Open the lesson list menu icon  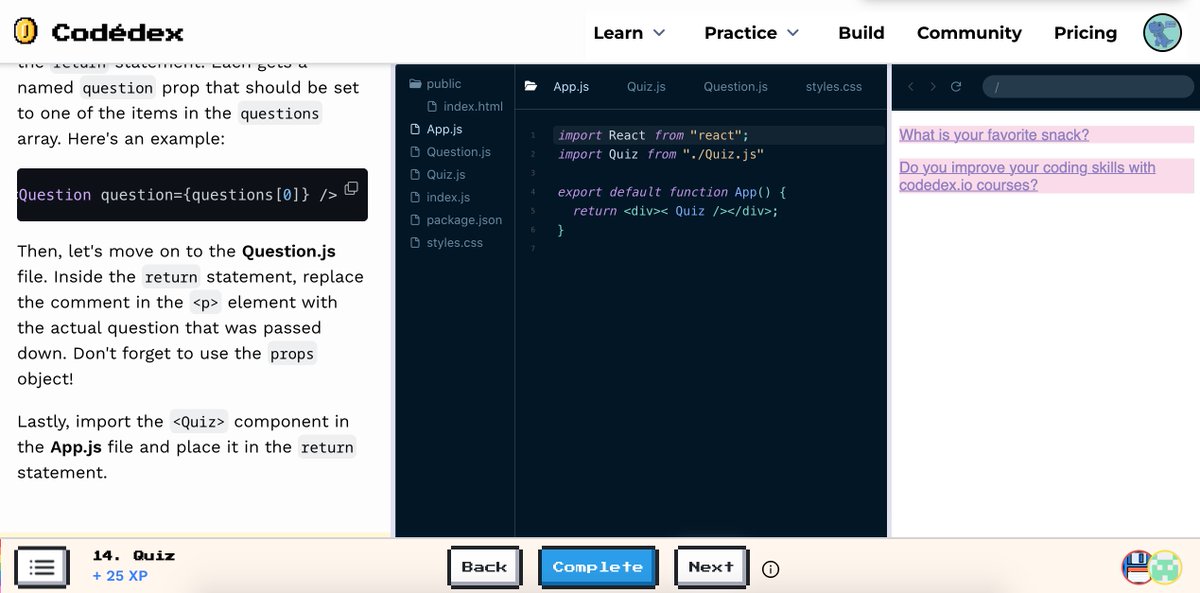click(x=41, y=567)
